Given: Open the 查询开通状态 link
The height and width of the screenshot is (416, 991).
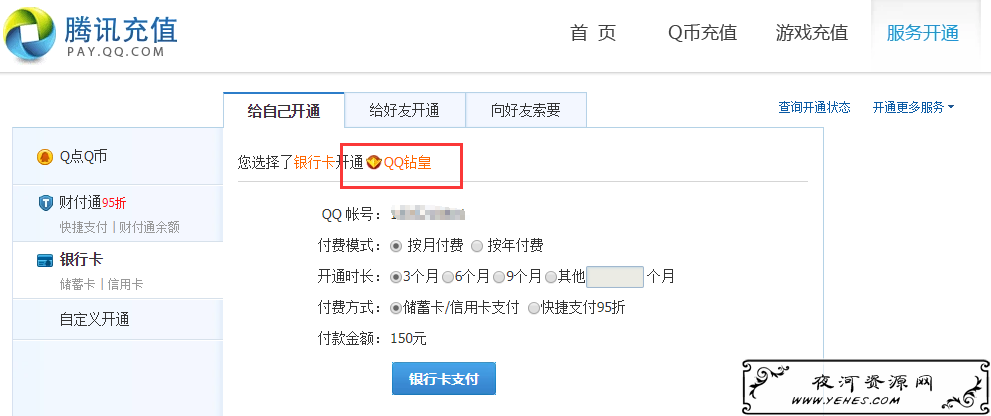Looking at the screenshot, I should pos(814,107).
